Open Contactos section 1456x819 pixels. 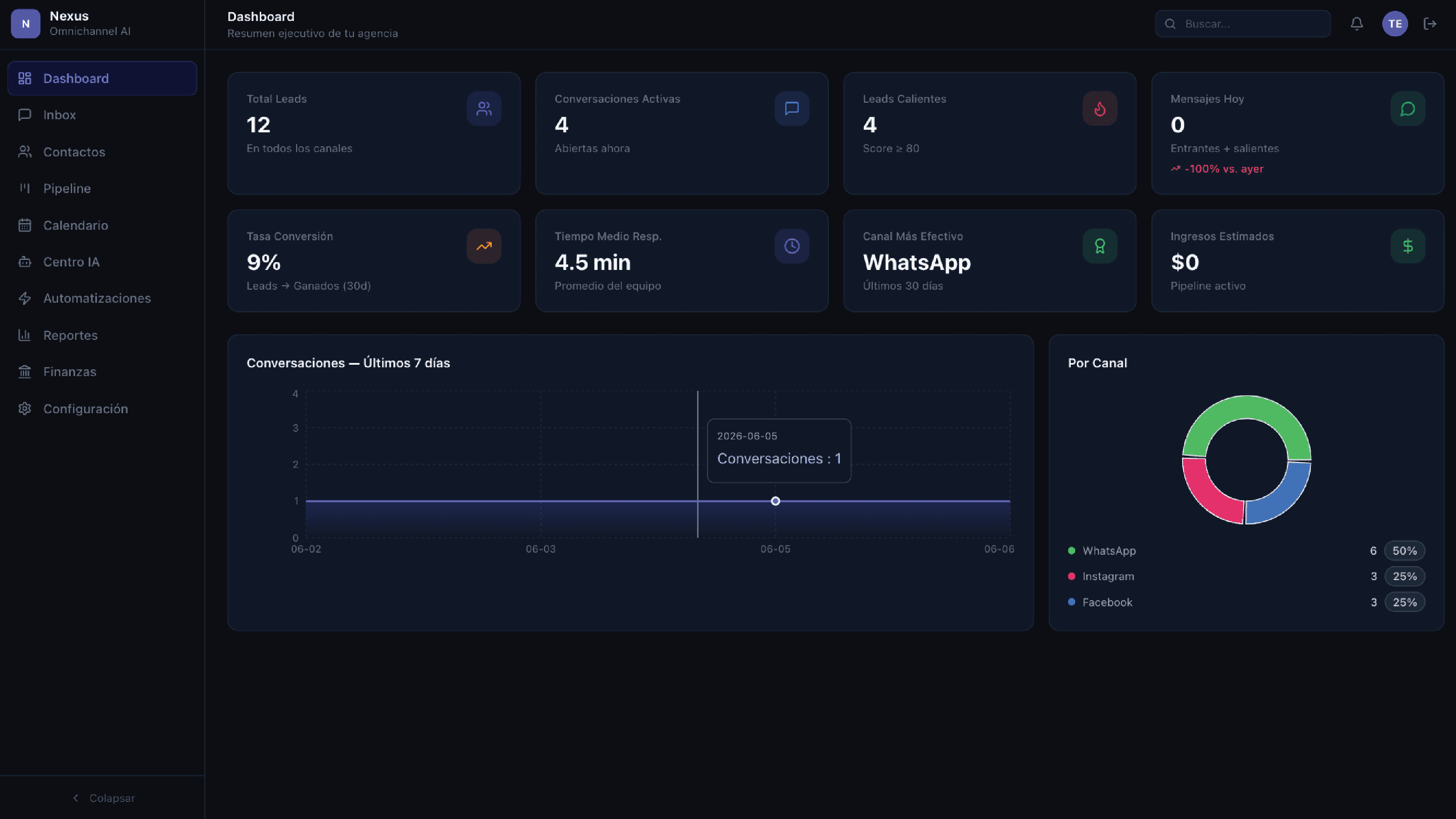(102, 152)
